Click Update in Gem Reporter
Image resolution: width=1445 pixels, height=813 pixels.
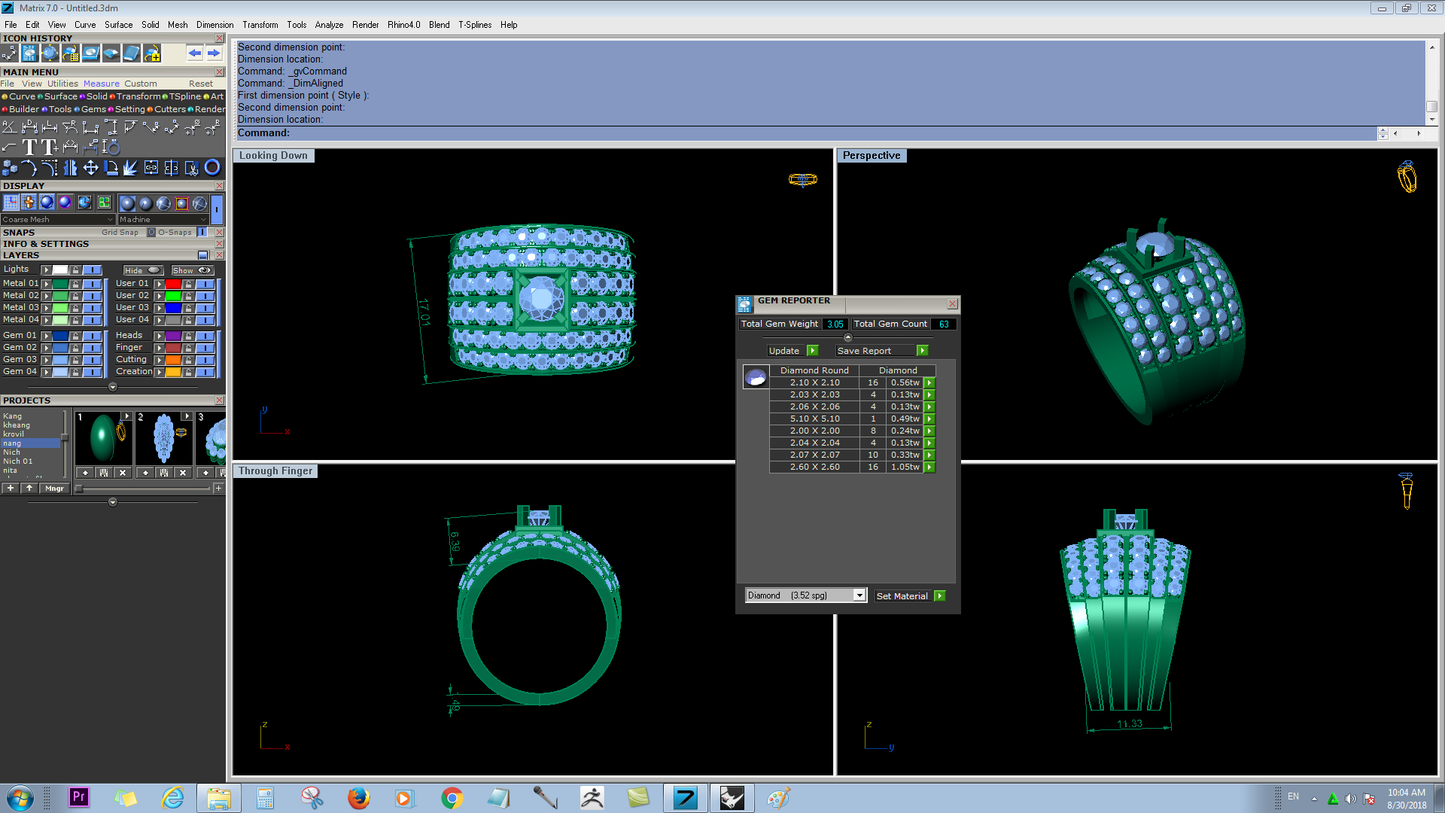(793, 351)
